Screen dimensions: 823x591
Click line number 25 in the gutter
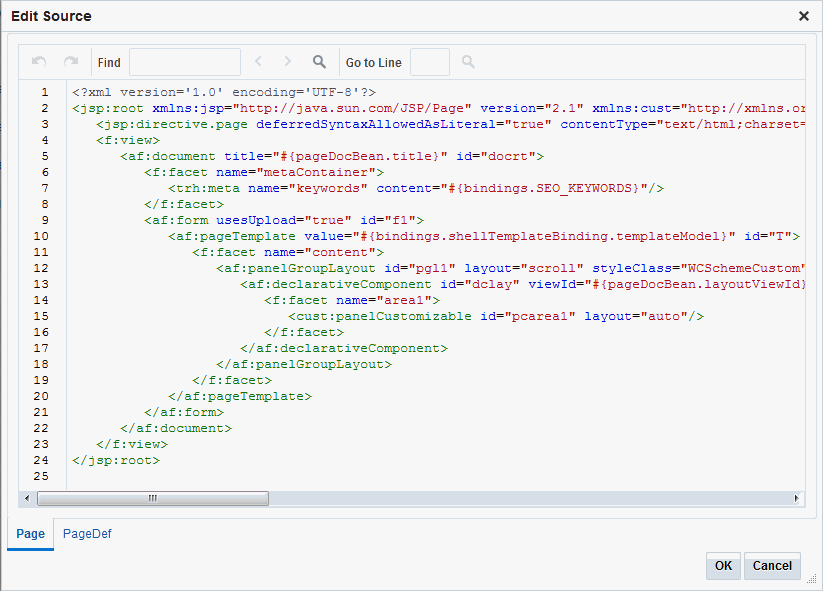(41, 477)
